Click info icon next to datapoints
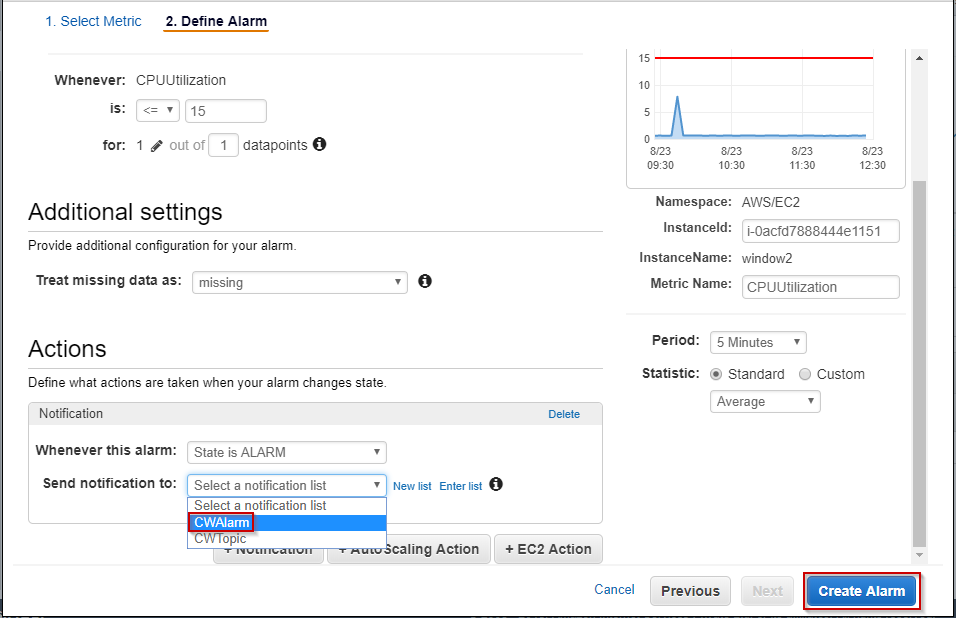This screenshot has height=618, width=956. point(319,144)
